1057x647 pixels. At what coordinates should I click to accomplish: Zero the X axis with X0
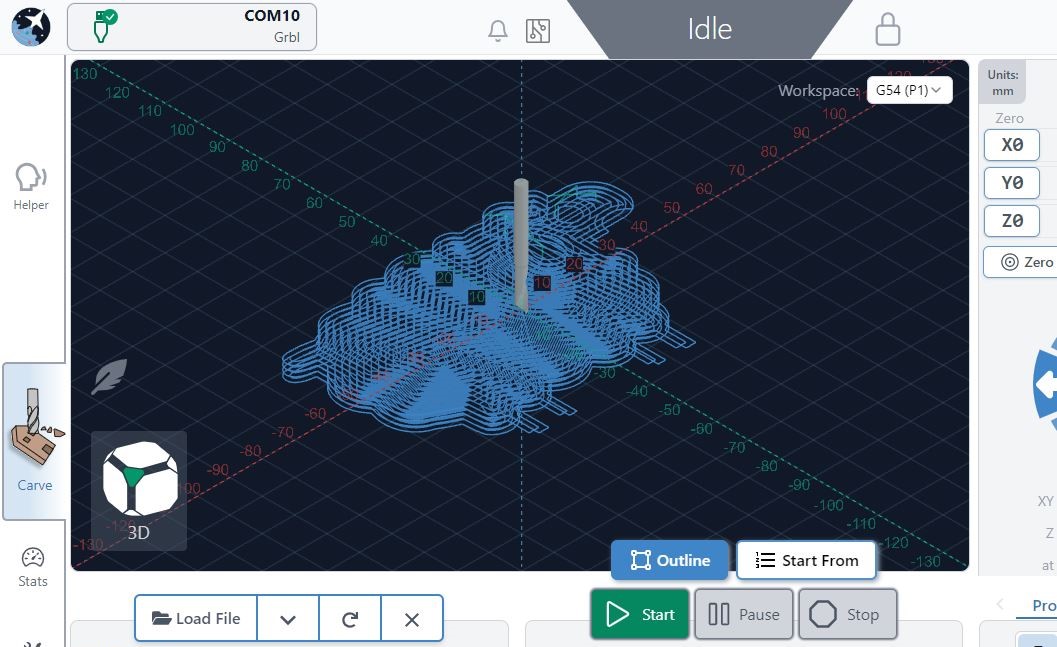click(1012, 145)
